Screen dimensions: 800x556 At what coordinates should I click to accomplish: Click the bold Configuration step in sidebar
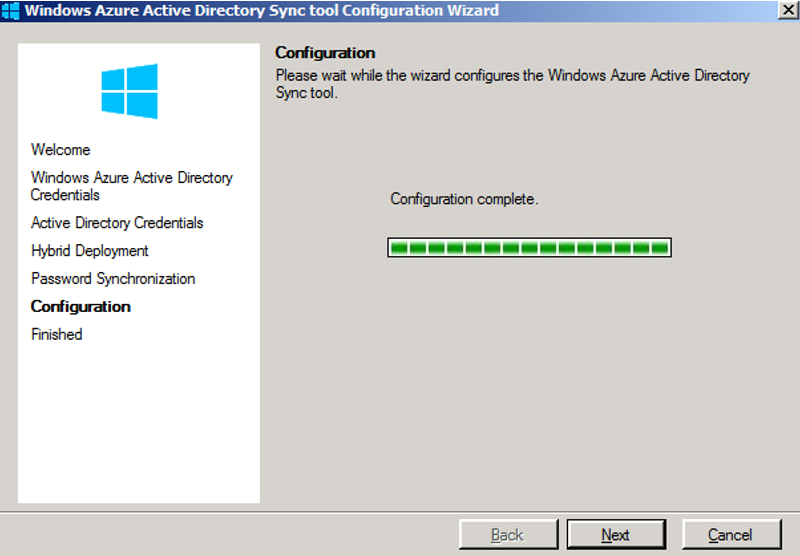pos(81,307)
